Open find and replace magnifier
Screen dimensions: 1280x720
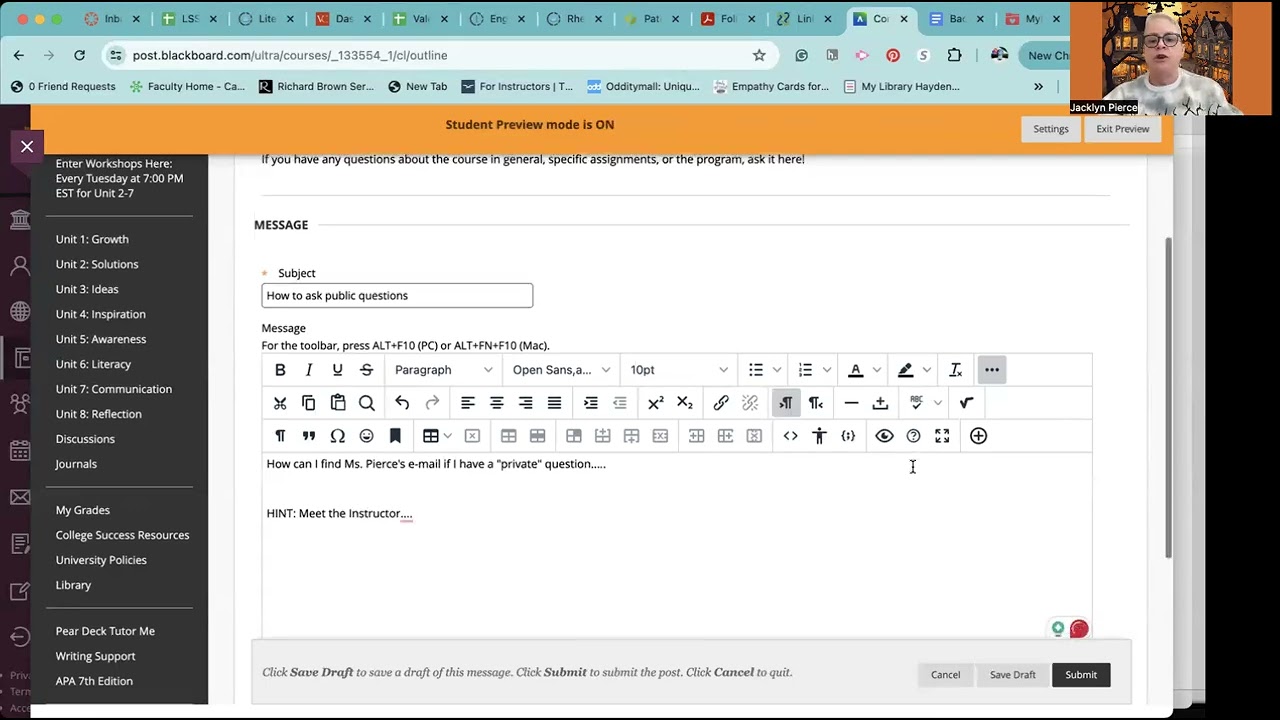point(367,403)
